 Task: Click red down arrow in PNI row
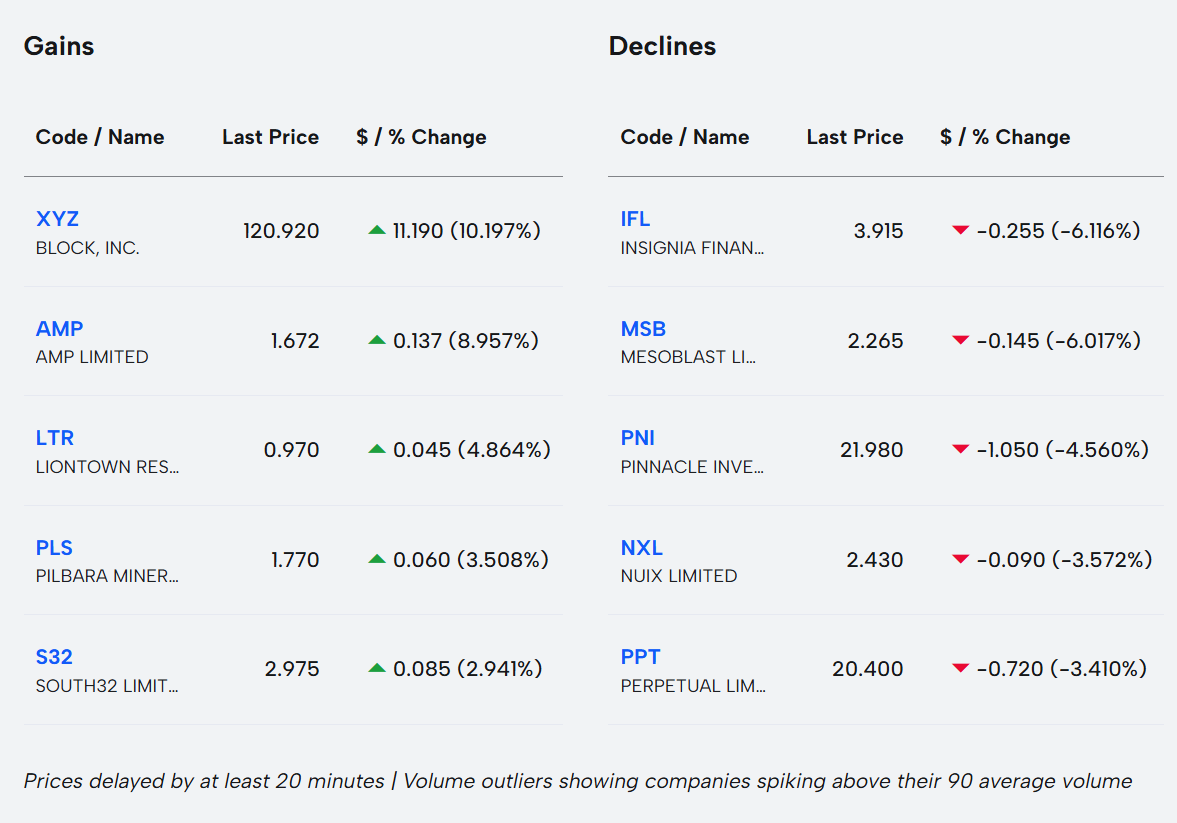[961, 450]
